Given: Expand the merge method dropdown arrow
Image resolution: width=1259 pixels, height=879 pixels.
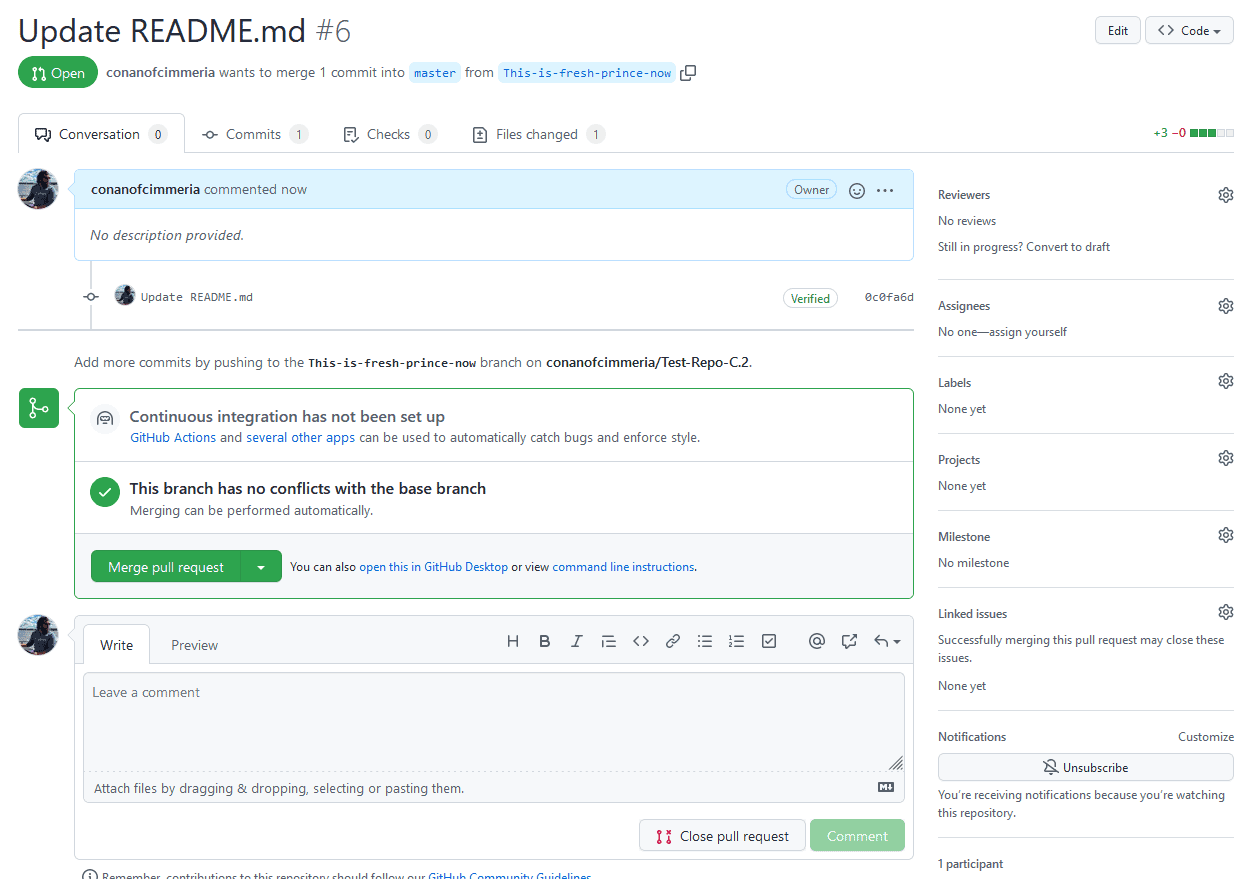Looking at the screenshot, I should pyautogui.click(x=261, y=567).
